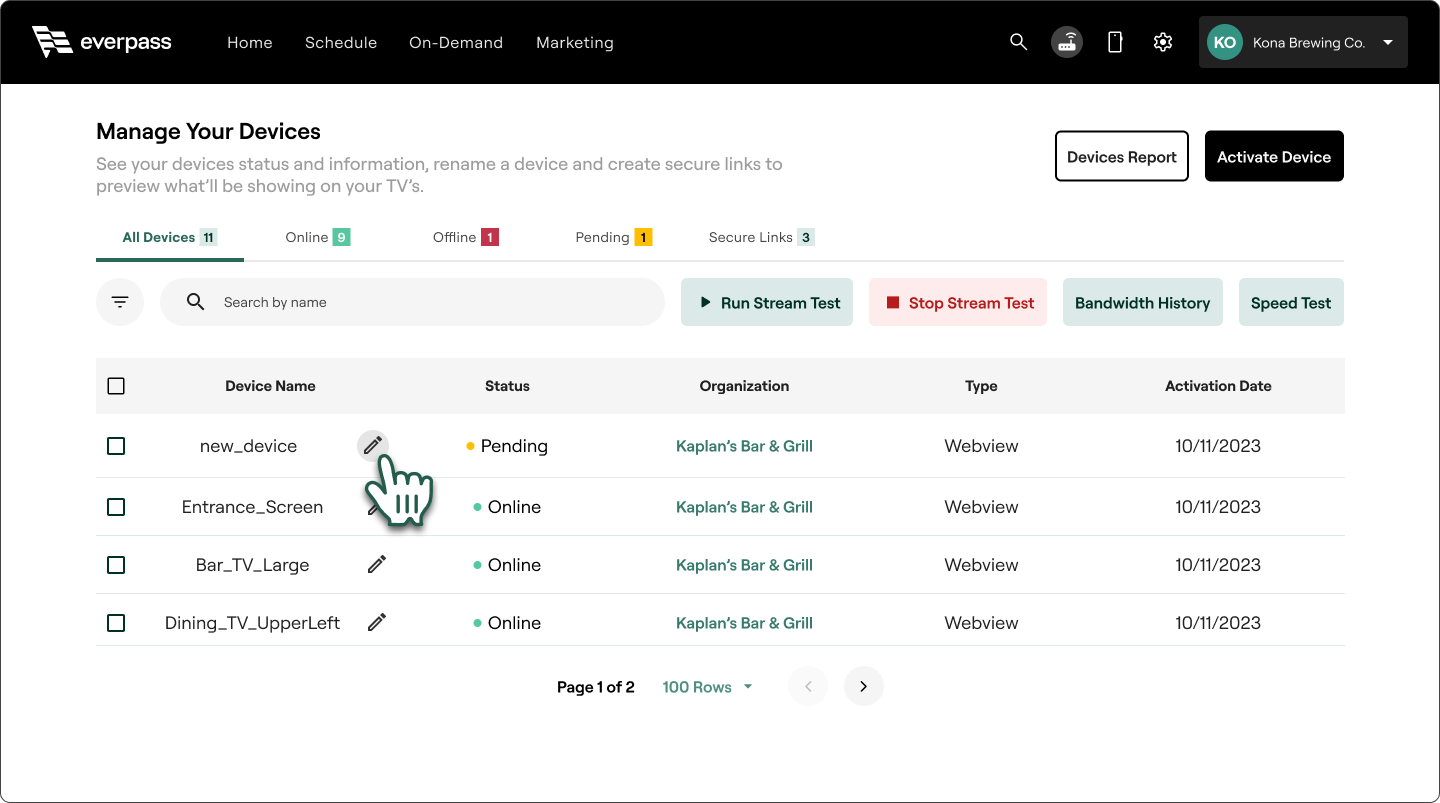Viewport: 1440px width, 803px height.
Task: Open the filter list icon button
Action: 120,302
